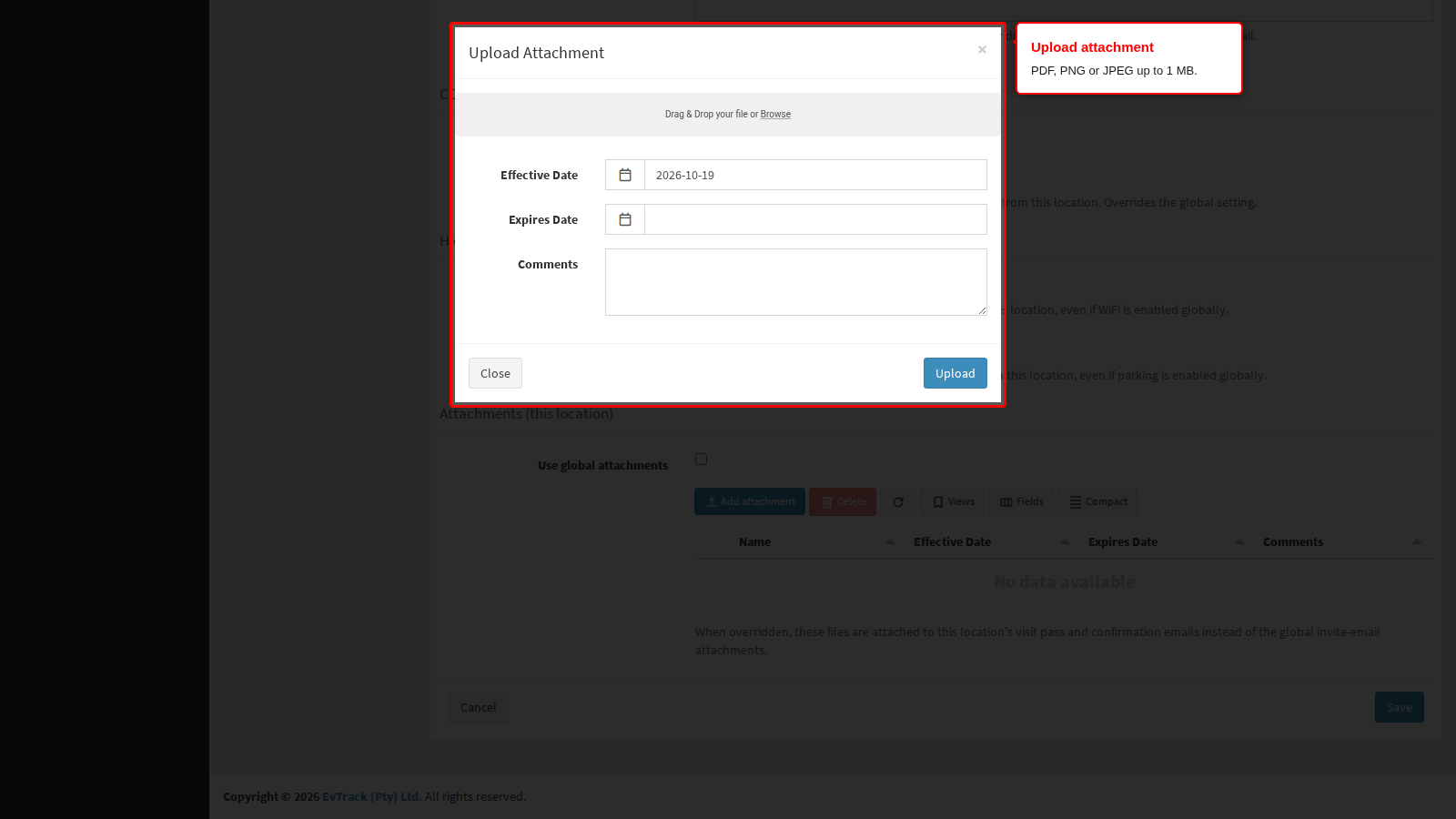The width and height of the screenshot is (1456, 819).
Task: Click the blue Upload button
Action: pos(955,373)
